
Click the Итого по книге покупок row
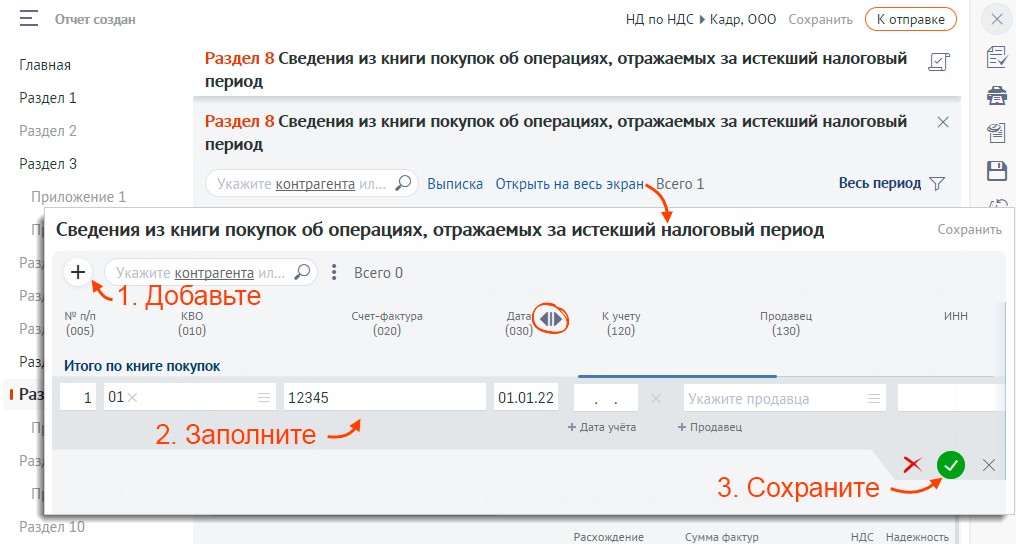[142, 366]
